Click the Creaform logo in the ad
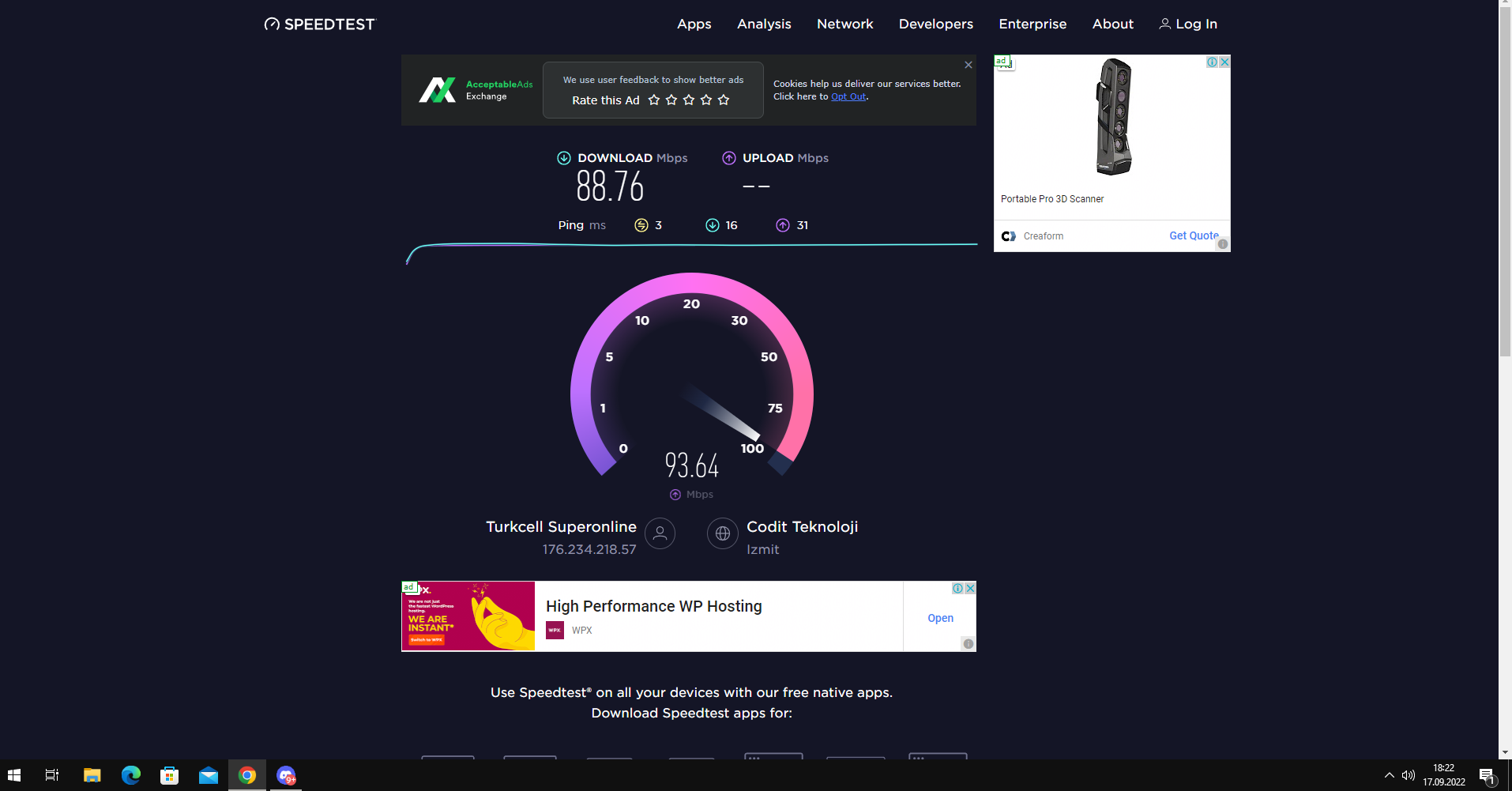1512x791 pixels. click(1009, 236)
